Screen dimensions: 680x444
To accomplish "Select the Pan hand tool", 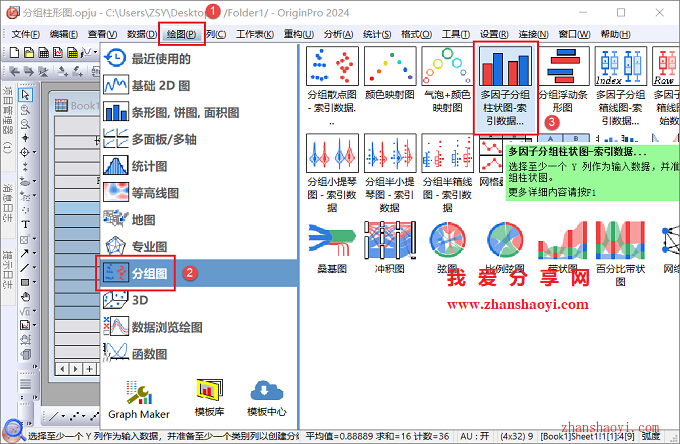I will 25,297.
